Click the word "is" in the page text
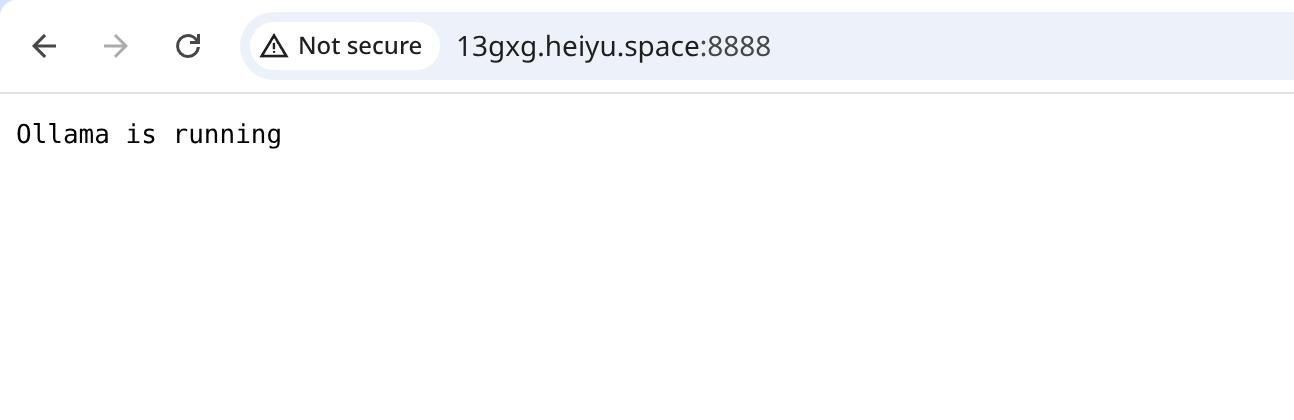 tap(141, 134)
